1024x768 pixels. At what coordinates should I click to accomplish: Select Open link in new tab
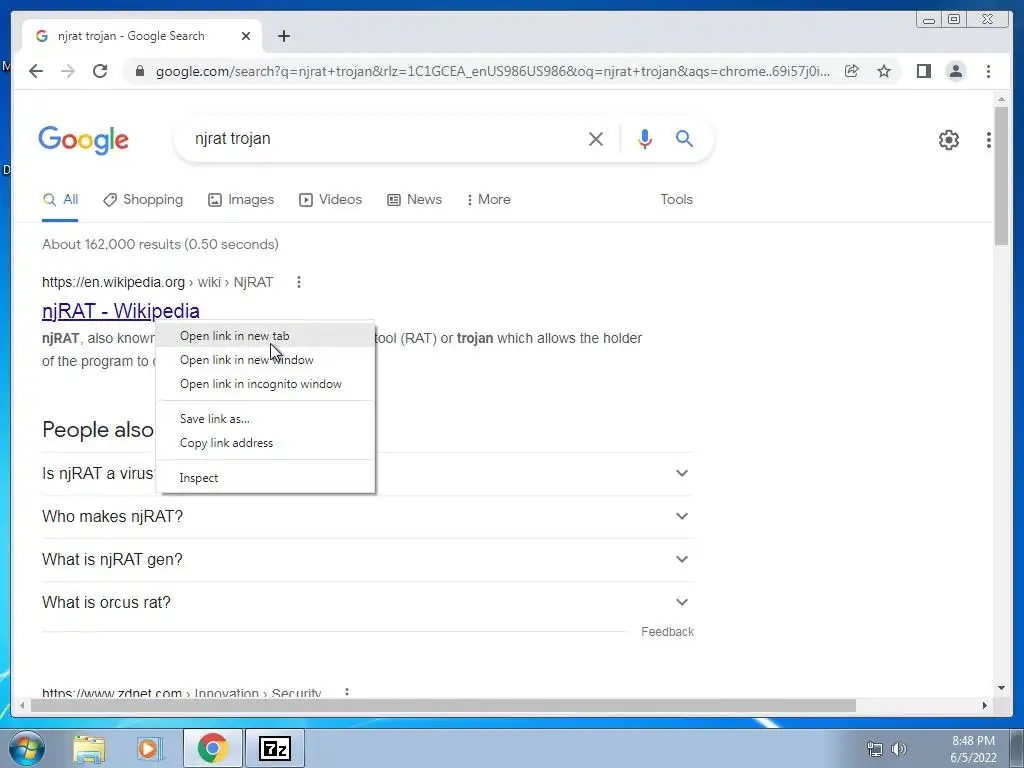click(x=266, y=336)
